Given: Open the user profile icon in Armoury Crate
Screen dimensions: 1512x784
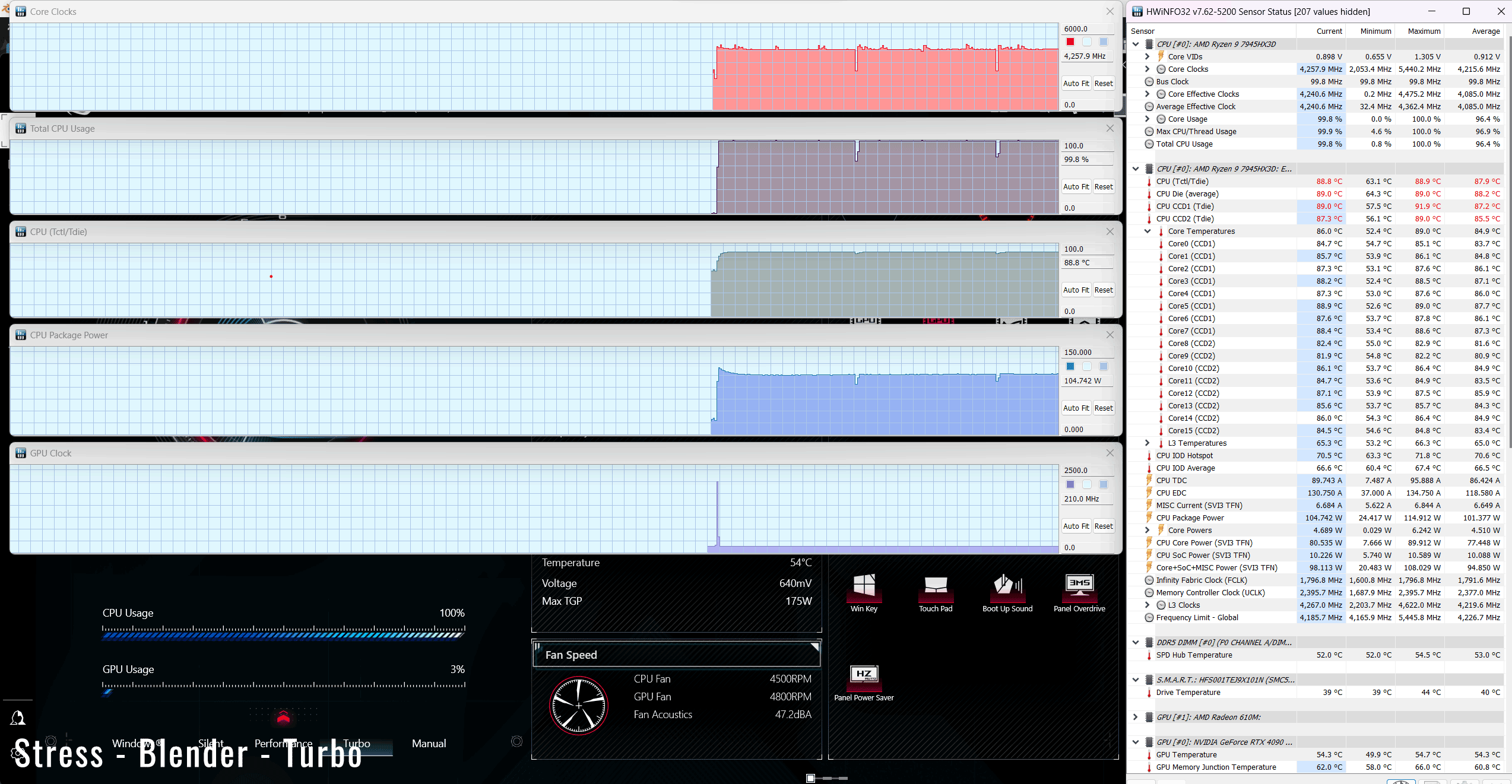Looking at the screenshot, I should [x=18, y=718].
